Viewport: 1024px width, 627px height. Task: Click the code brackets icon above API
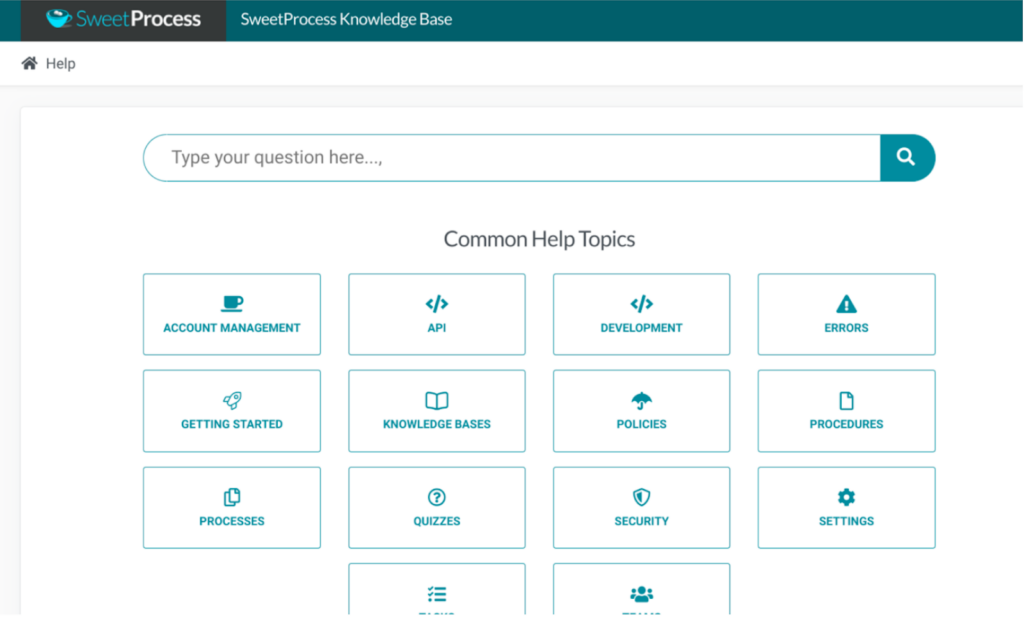click(x=437, y=304)
